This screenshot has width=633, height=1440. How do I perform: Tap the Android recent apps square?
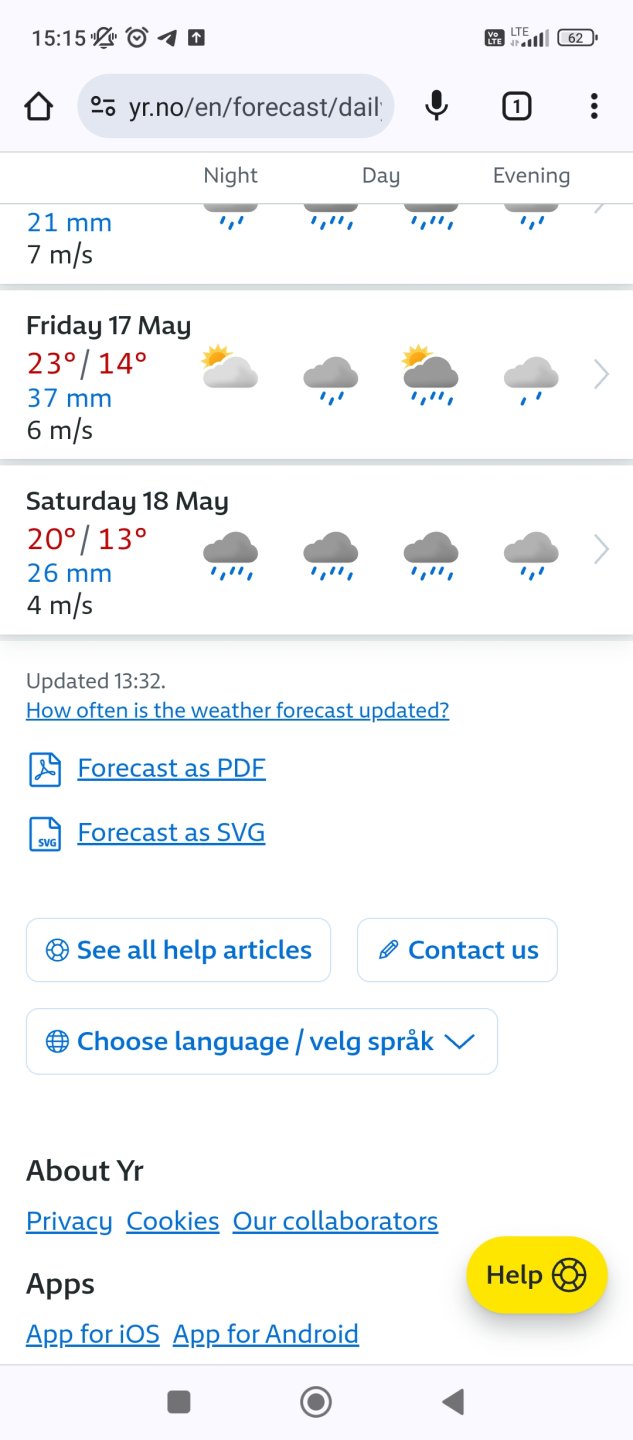(x=179, y=1402)
